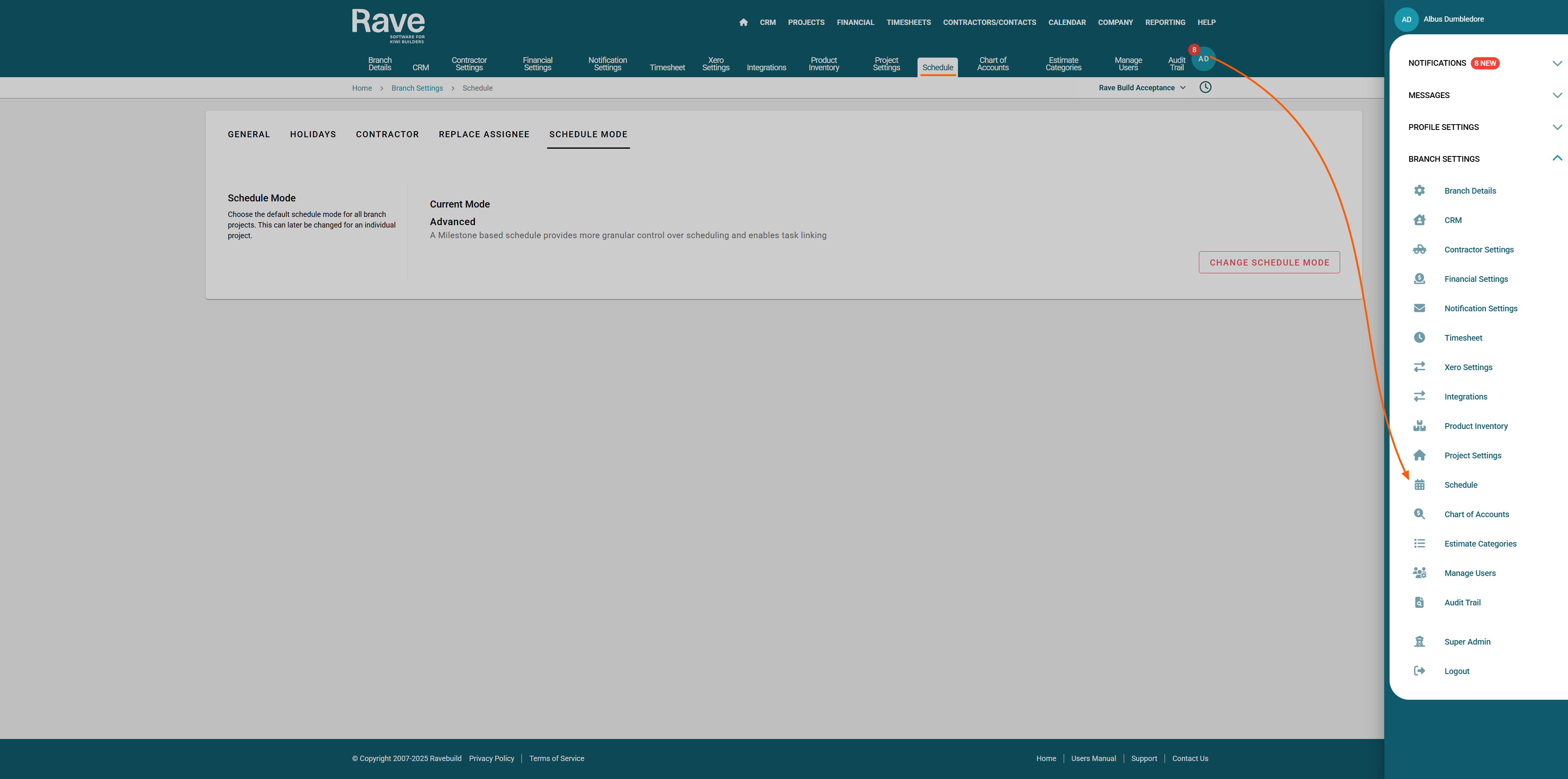Viewport: 1568px width, 779px height.
Task: Click the Product Inventory boxes icon
Action: [1419, 426]
